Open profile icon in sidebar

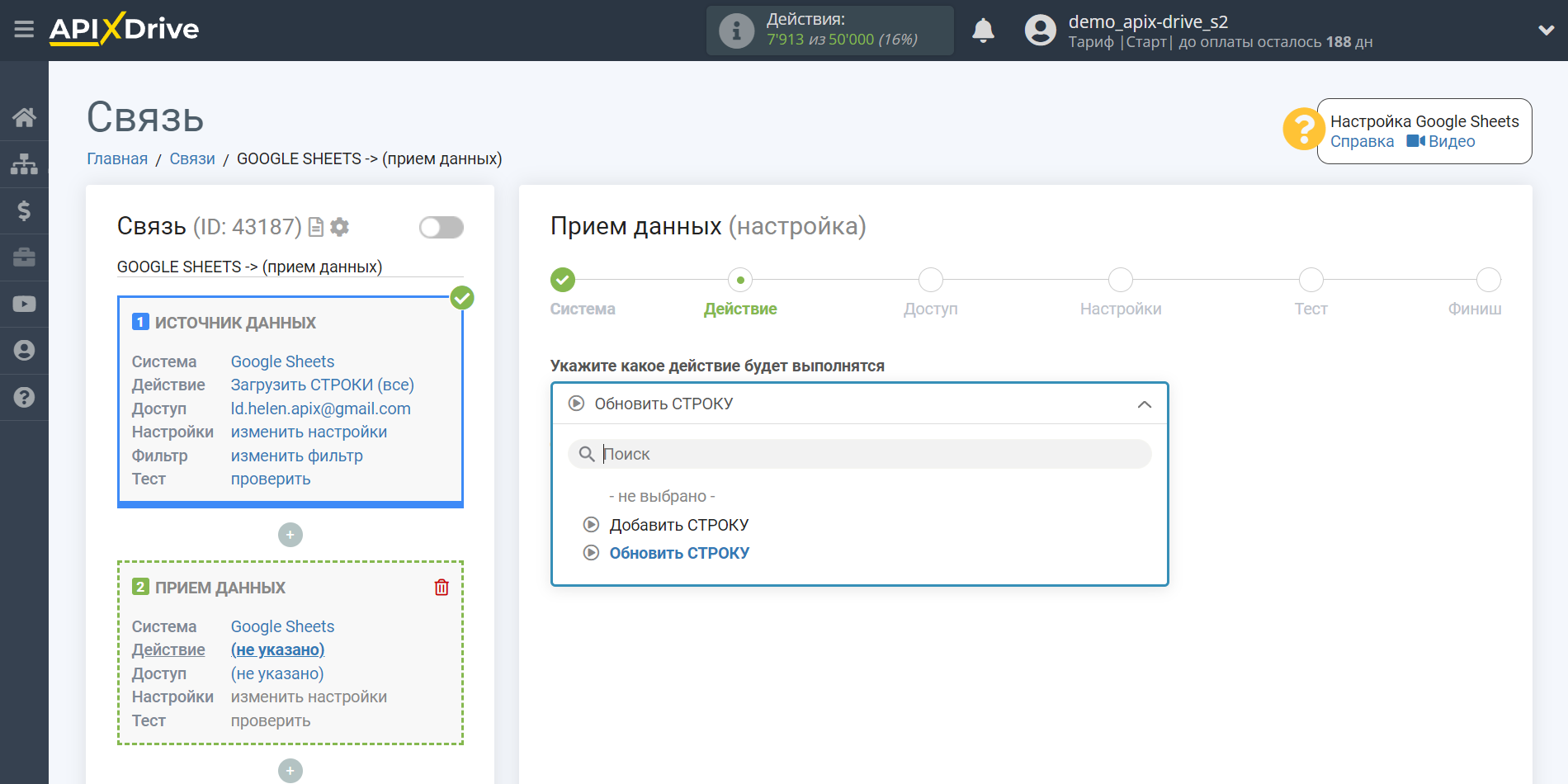[24, 351]
